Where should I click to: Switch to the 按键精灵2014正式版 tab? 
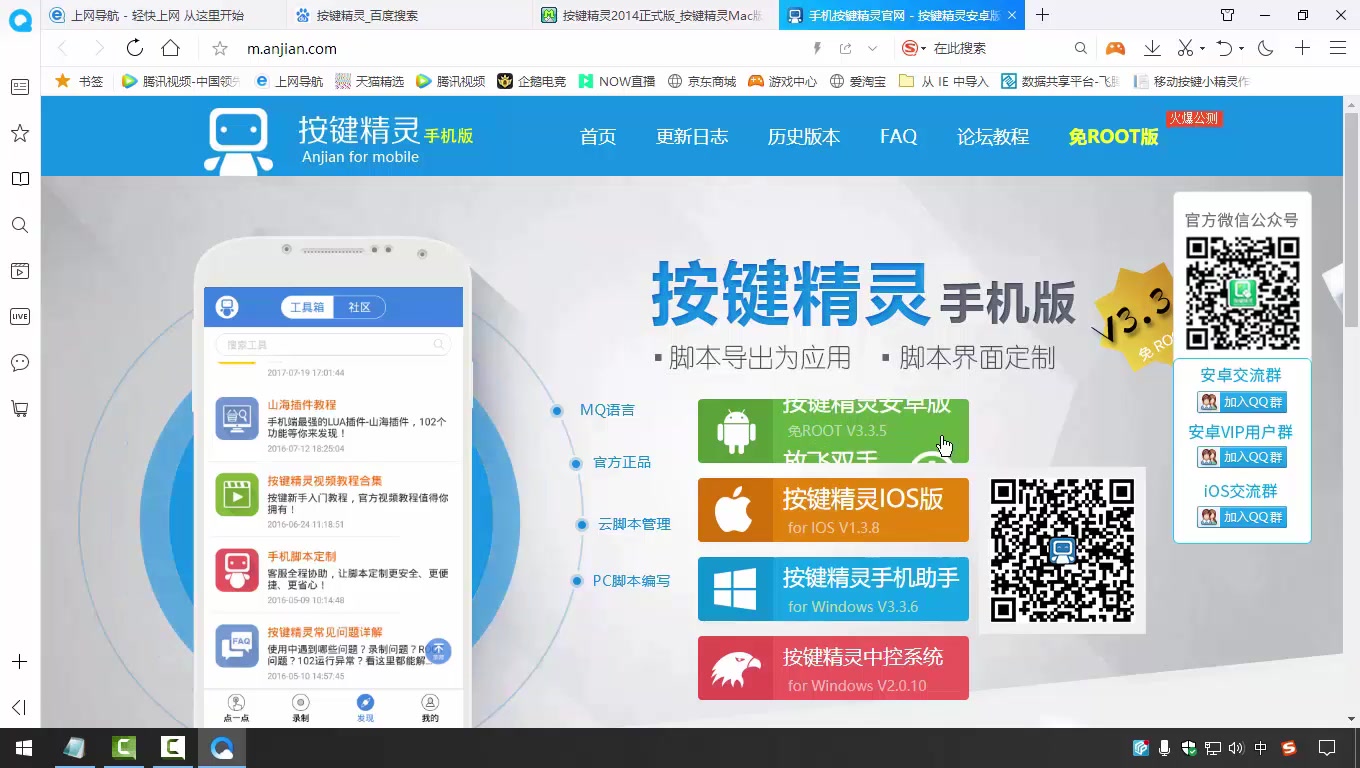(655, 15)
